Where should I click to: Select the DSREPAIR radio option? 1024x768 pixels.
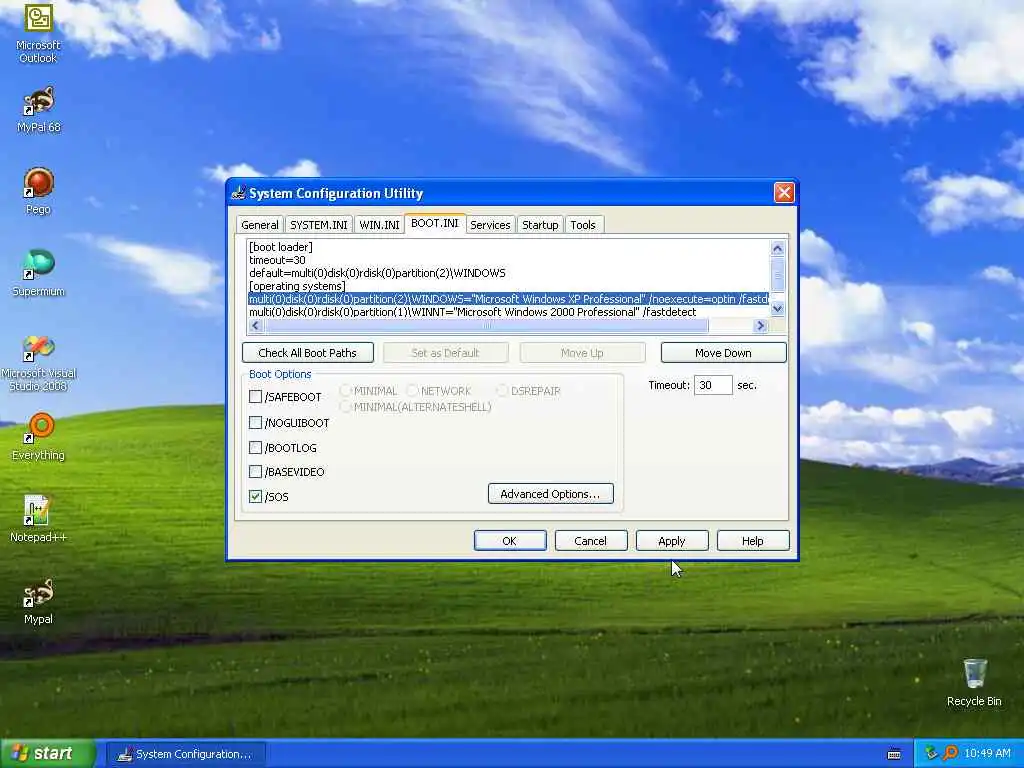pyautogui.click(x=502, y=391)
